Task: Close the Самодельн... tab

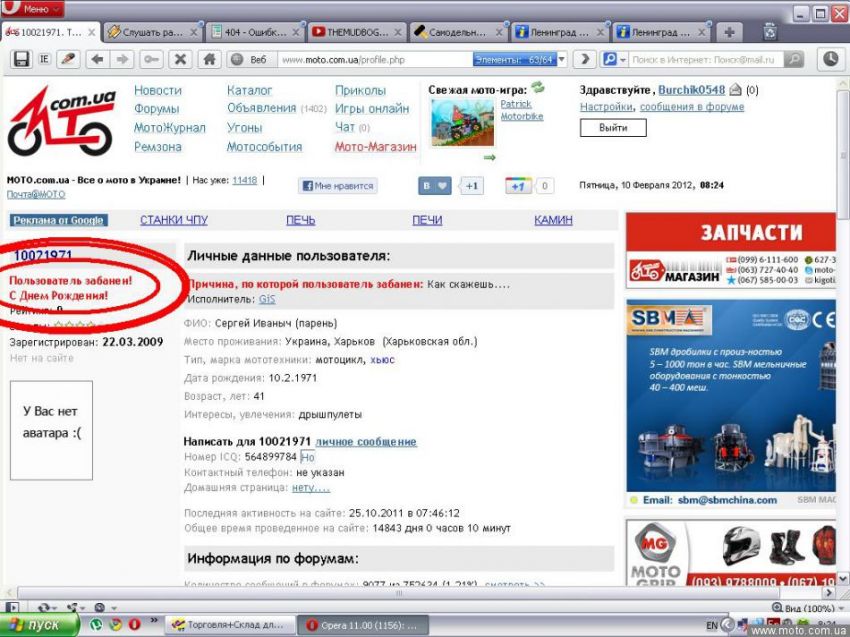Action: click(x=499, y=33)
